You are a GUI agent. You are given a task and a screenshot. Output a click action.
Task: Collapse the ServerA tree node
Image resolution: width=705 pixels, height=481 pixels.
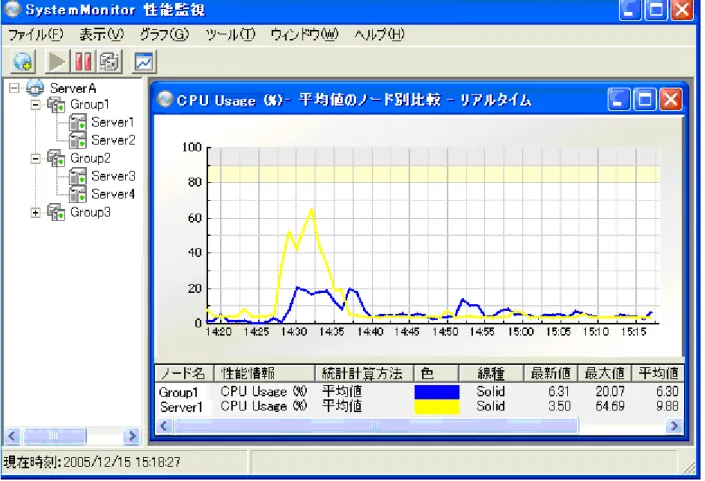(x=14, y=87)
